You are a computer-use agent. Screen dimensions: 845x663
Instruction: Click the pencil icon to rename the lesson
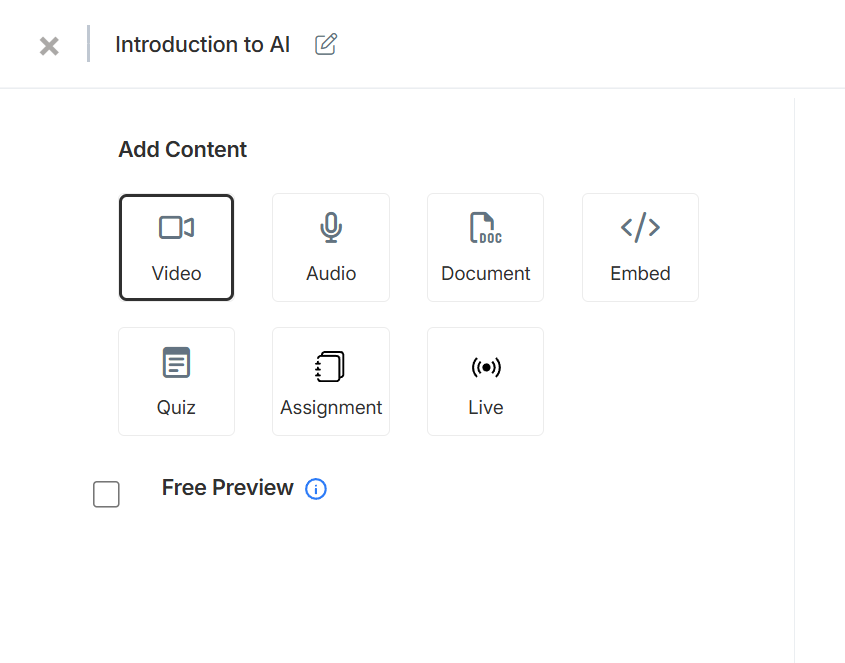click(x=326, y=44)
